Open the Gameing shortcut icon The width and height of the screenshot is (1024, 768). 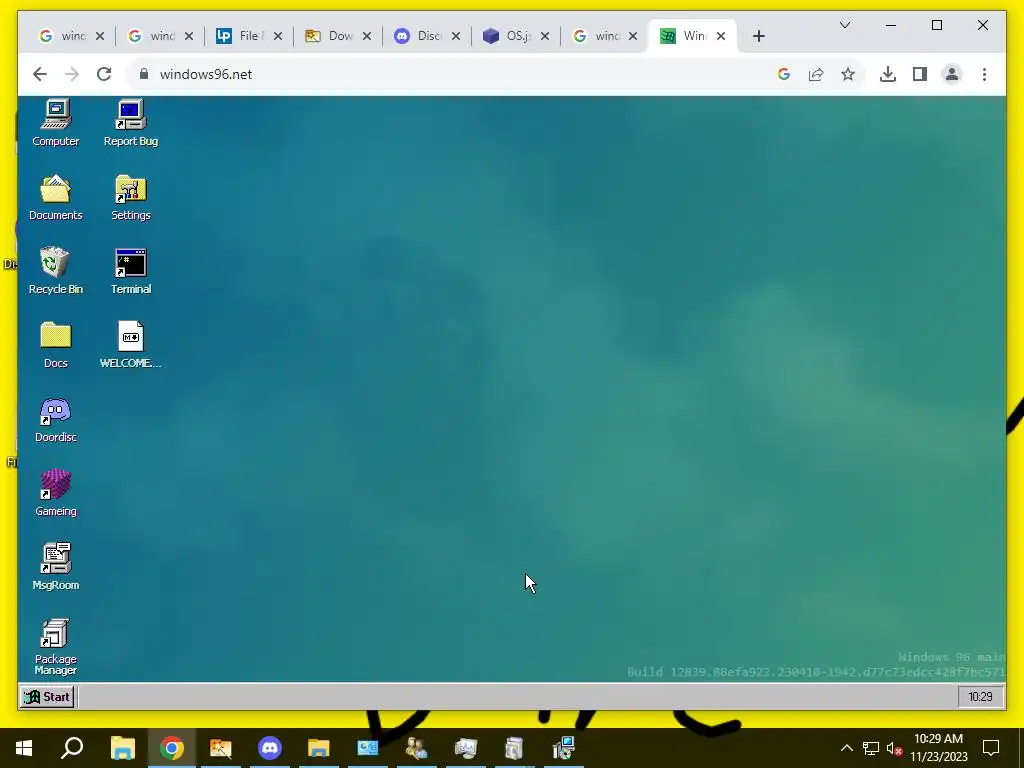[56, 493]
